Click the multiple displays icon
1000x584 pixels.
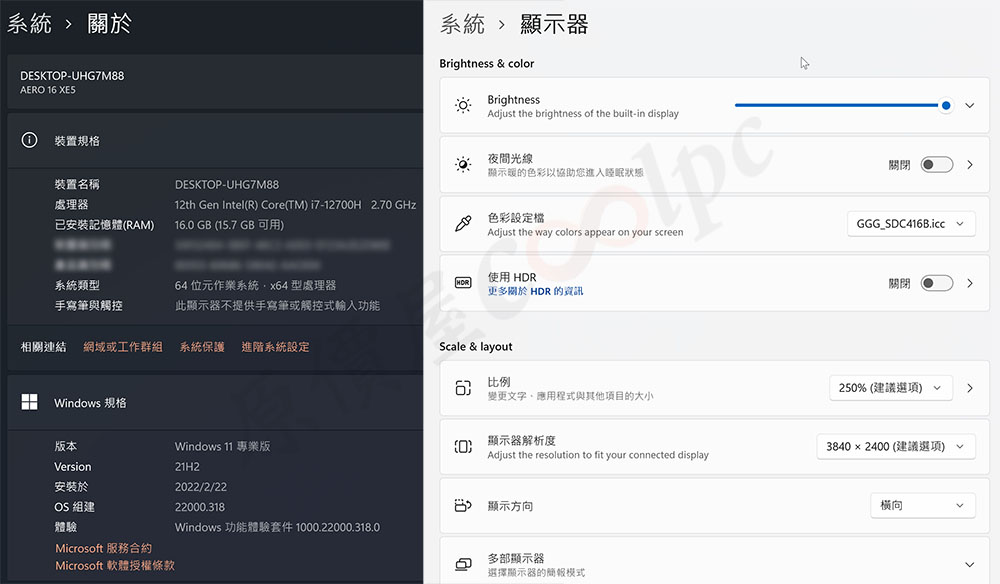(x=463, y=565)
